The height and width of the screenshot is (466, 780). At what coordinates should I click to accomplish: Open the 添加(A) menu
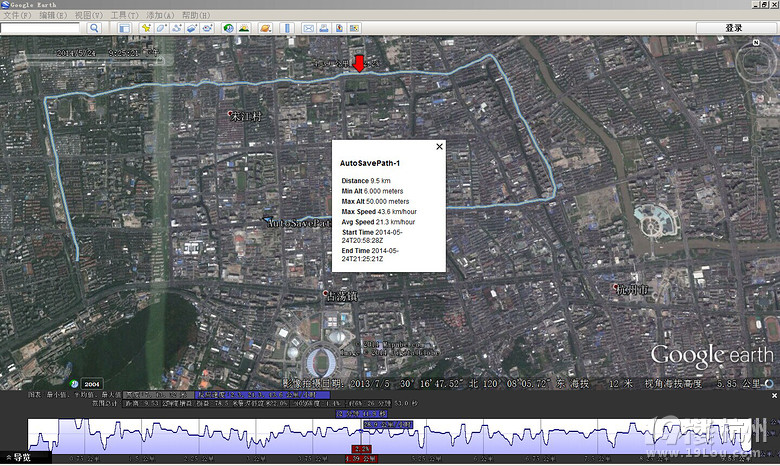tap(160, 15)
